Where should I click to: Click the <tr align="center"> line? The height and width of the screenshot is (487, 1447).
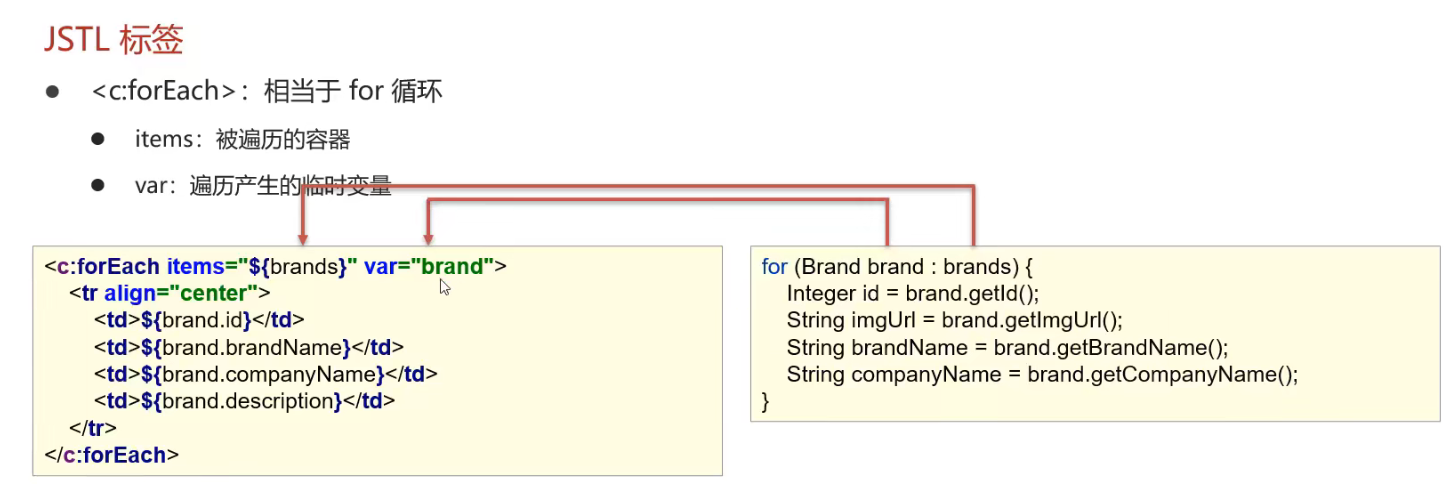(170, 293)
